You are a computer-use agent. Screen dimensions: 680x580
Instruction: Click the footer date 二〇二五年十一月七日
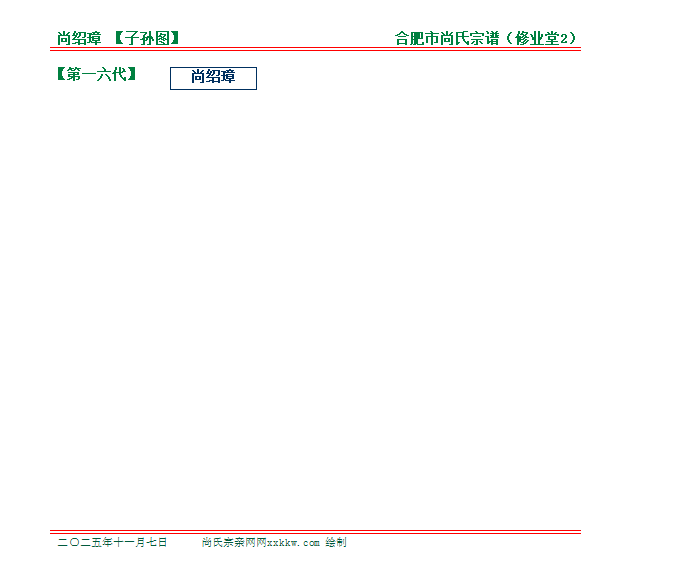pyautogui.click(x=112, y=543)
